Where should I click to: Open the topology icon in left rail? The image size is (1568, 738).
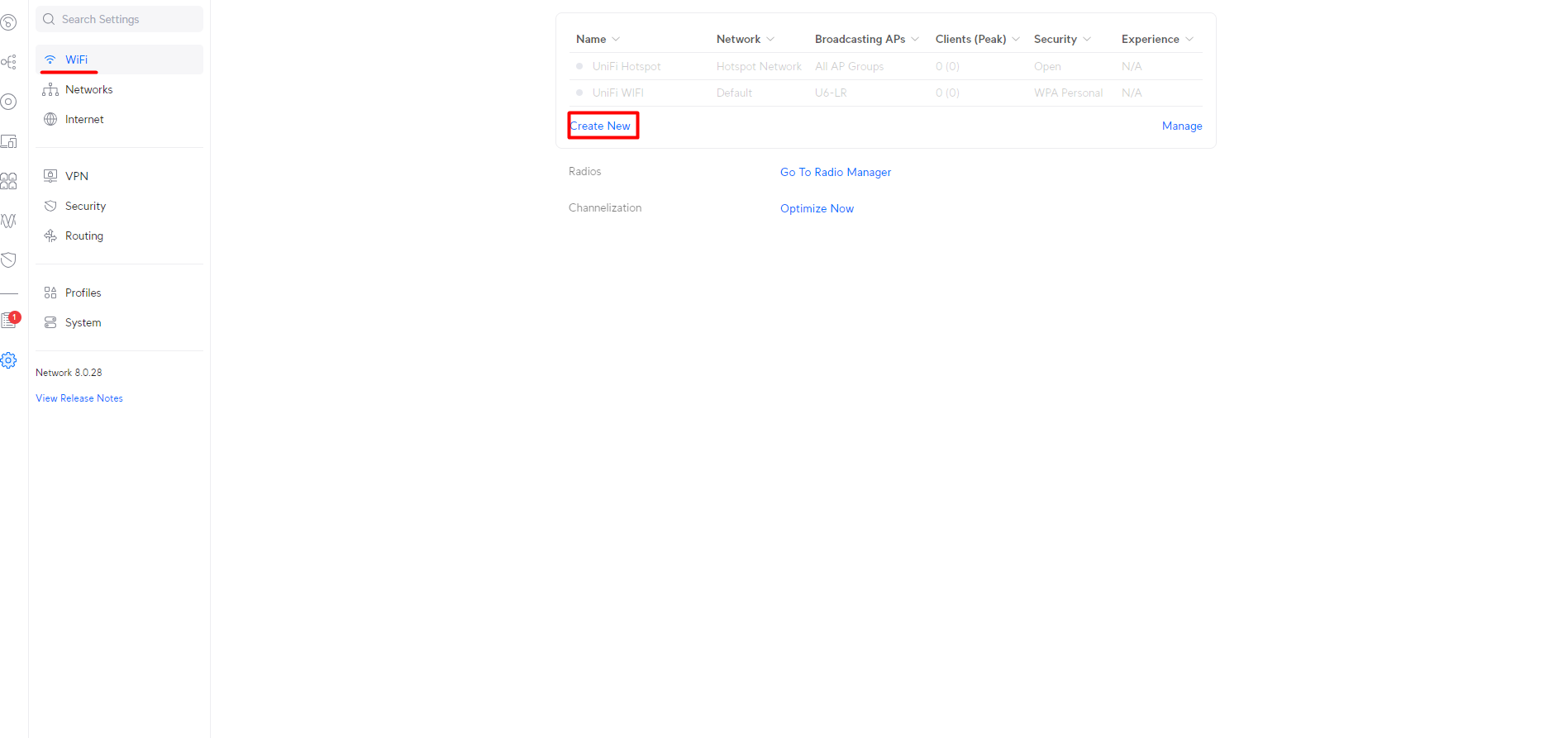[8, 62]
